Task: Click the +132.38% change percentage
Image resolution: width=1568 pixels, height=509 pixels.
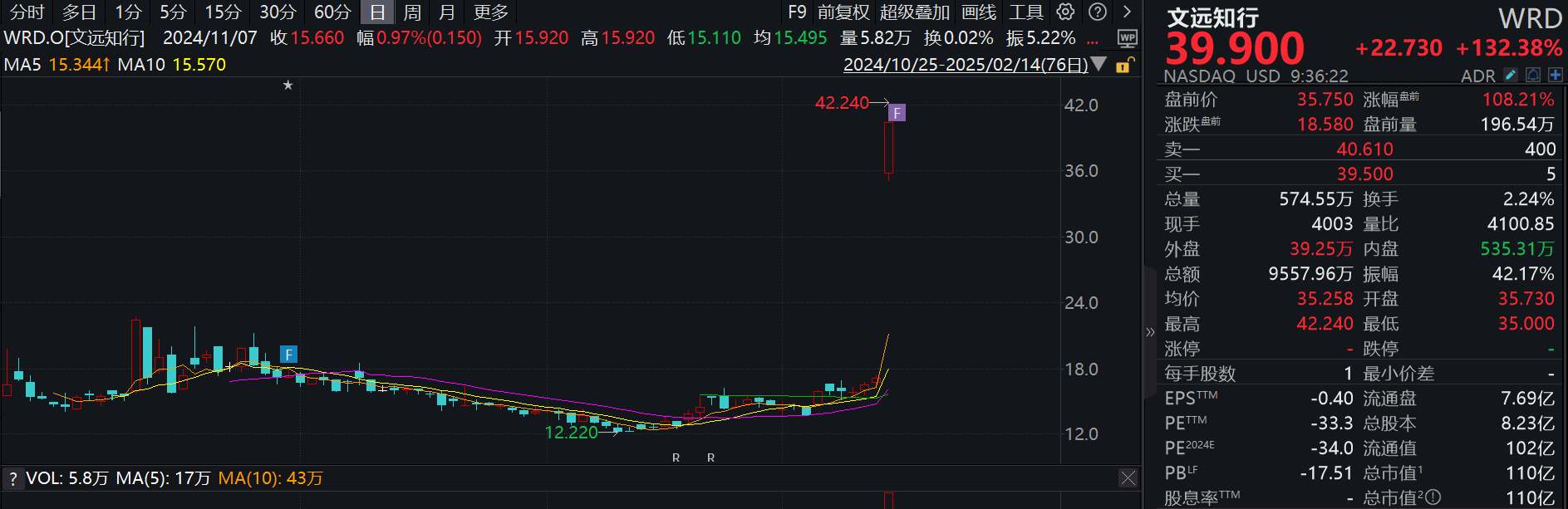Action: click(1509, 48)
